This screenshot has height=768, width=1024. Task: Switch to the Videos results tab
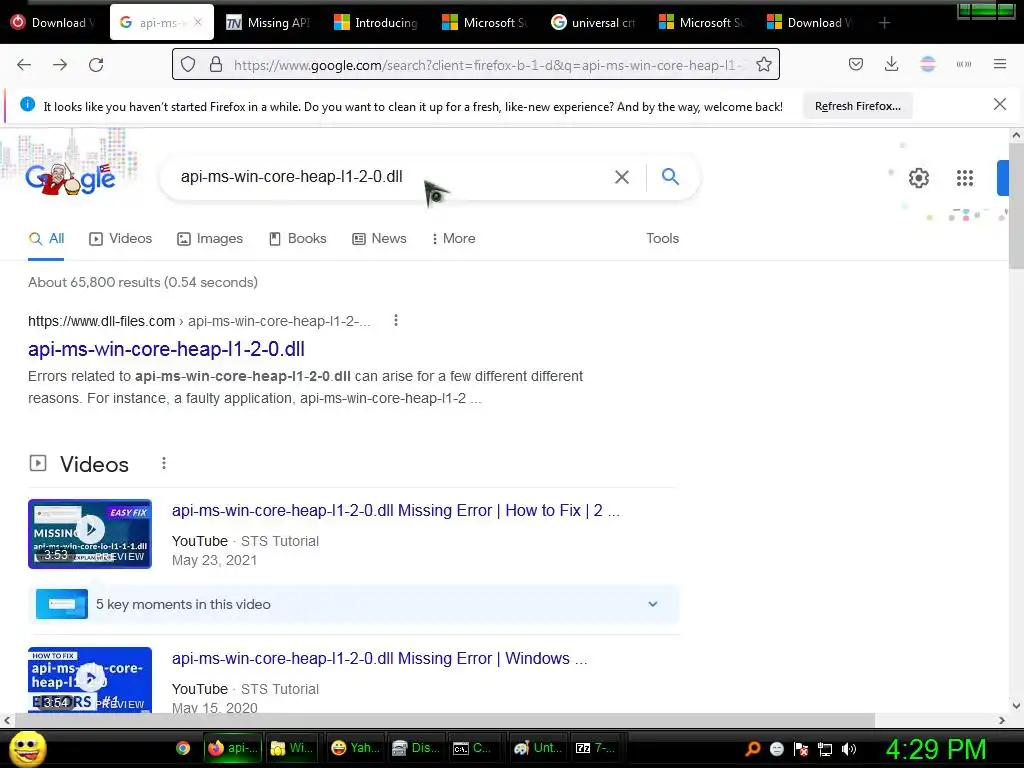click(120, 239)
